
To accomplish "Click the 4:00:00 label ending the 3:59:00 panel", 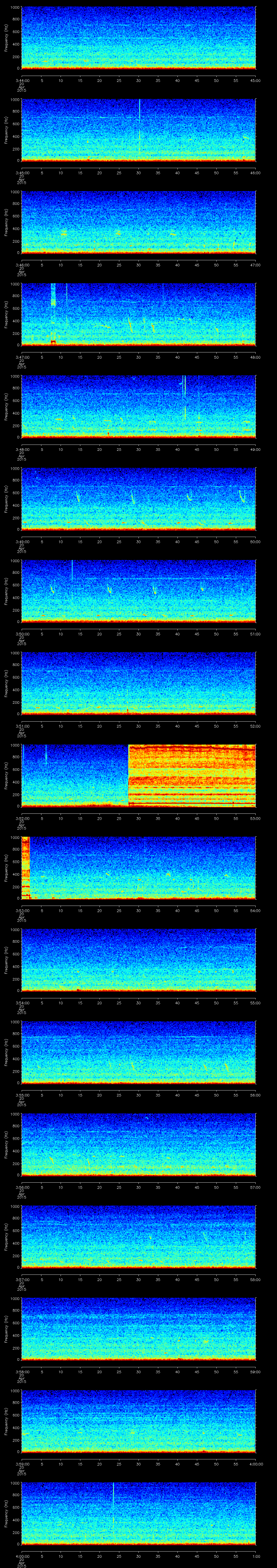I will [x=253, y=1463].
